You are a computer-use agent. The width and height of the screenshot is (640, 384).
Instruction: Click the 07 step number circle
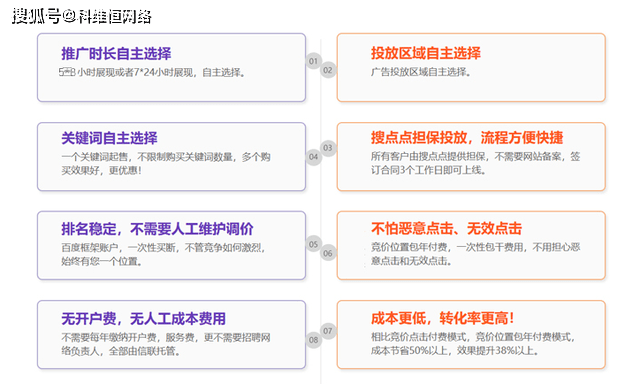click(328, 331)
